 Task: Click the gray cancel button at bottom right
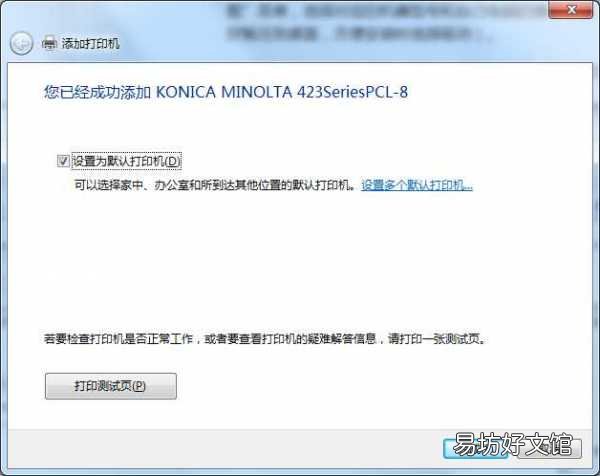click(x=549, y=448)
